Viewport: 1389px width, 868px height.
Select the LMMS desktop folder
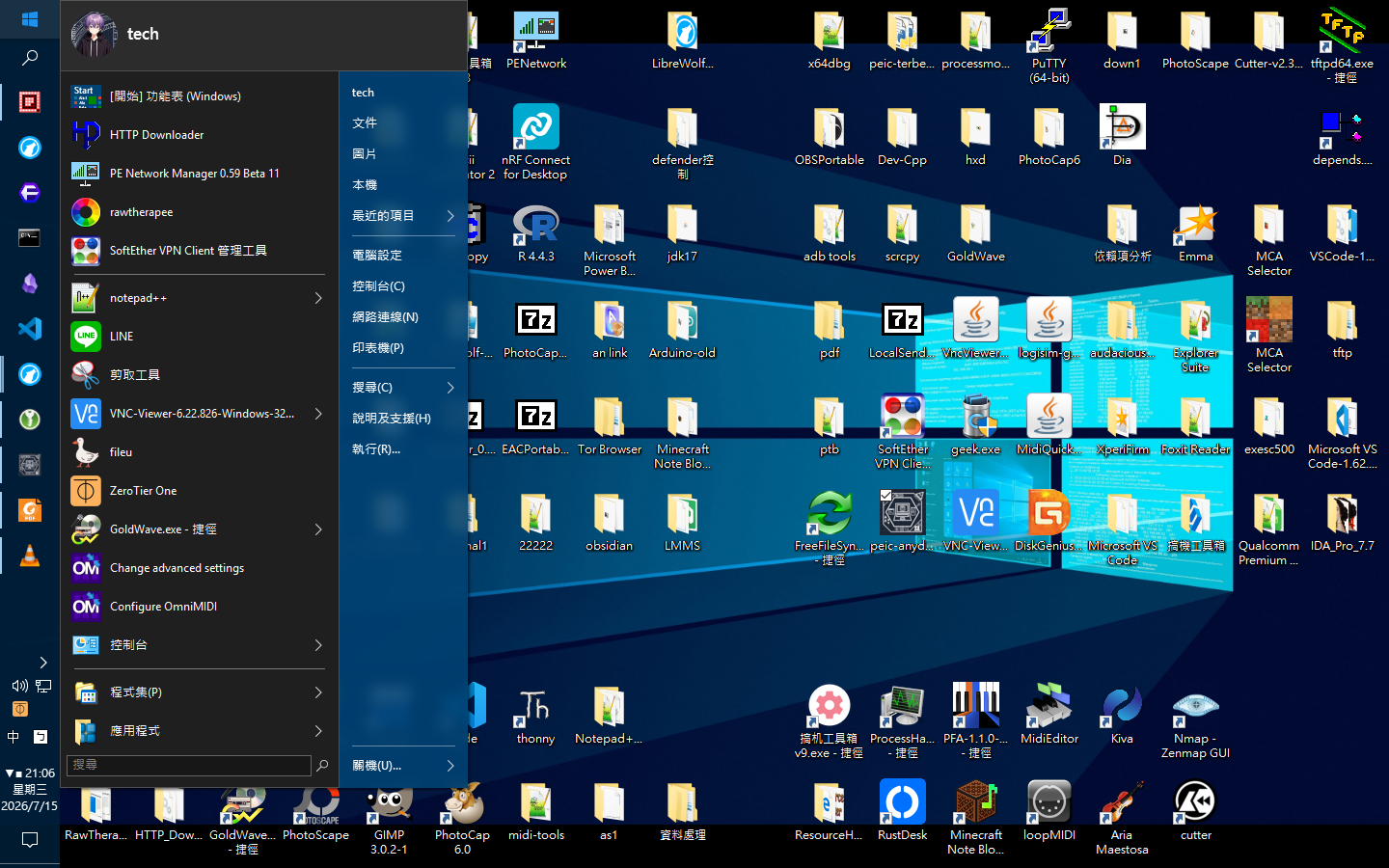coord(683,521)
